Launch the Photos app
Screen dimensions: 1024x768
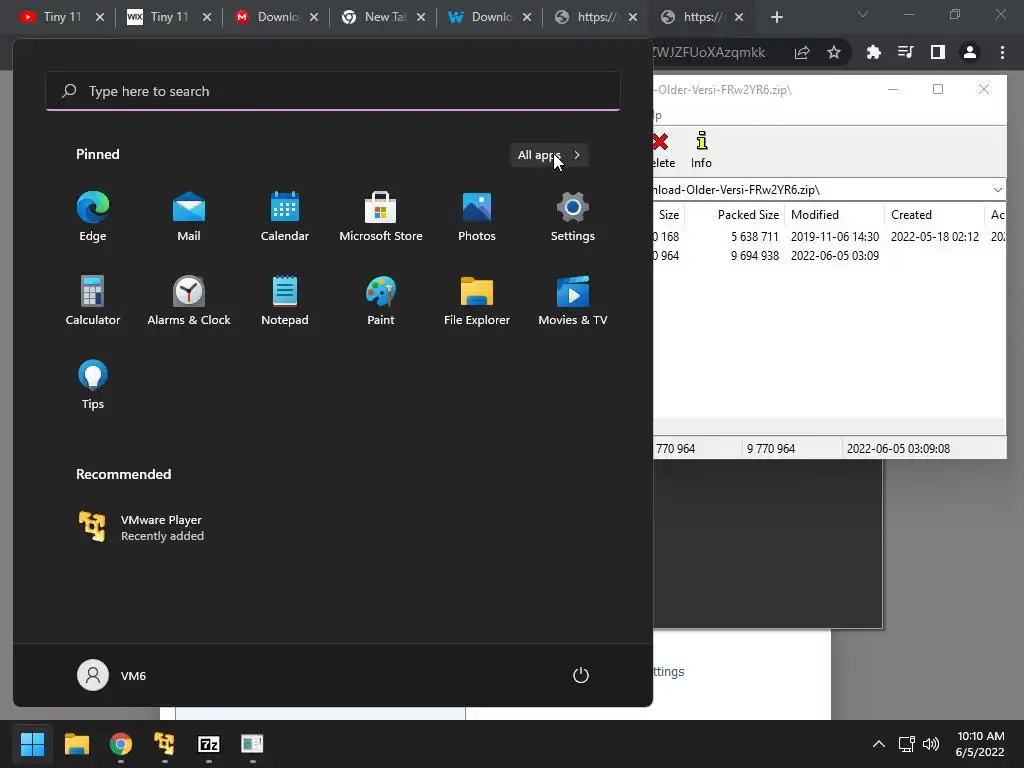click(x=477, y=217)
